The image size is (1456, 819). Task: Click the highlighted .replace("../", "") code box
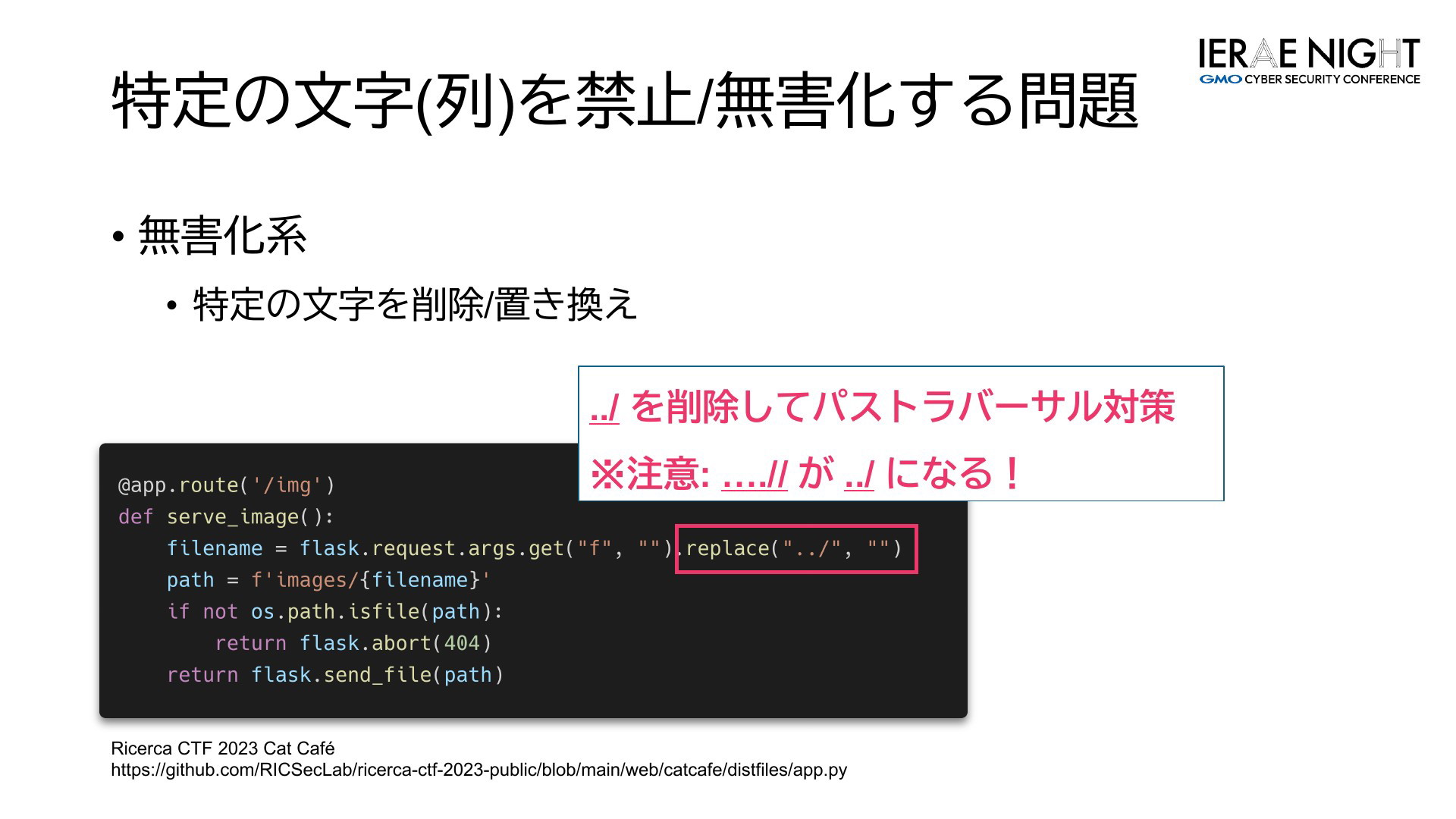[x=795, y=548]
